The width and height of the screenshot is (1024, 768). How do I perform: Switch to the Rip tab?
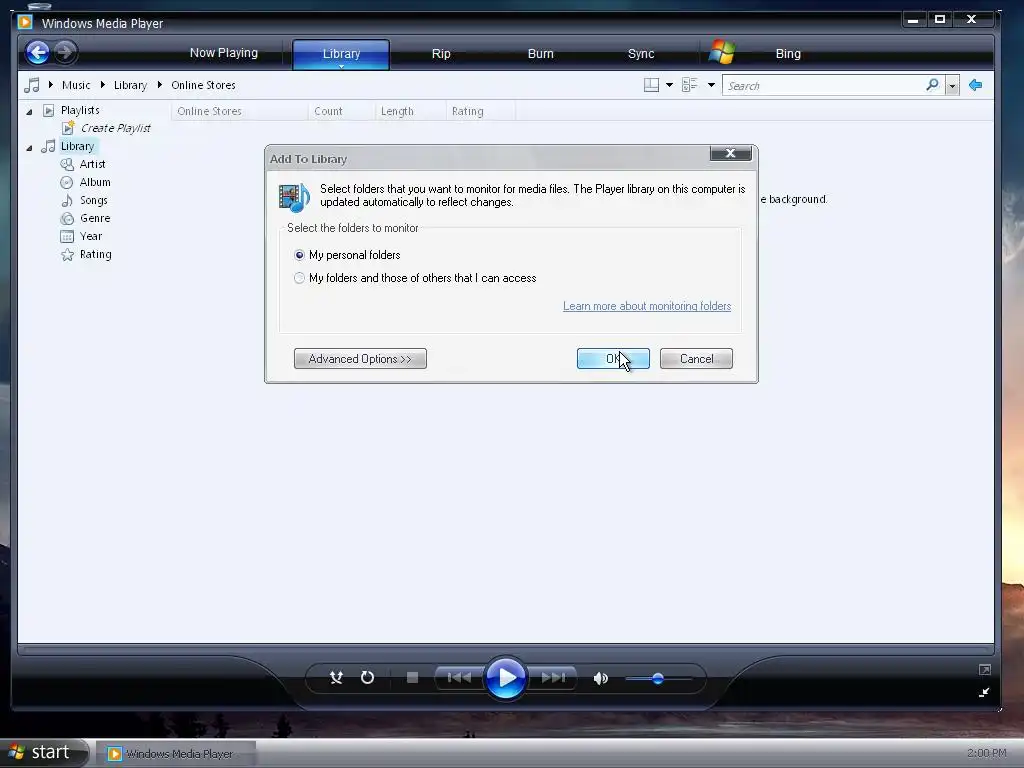tap(441, 54)
